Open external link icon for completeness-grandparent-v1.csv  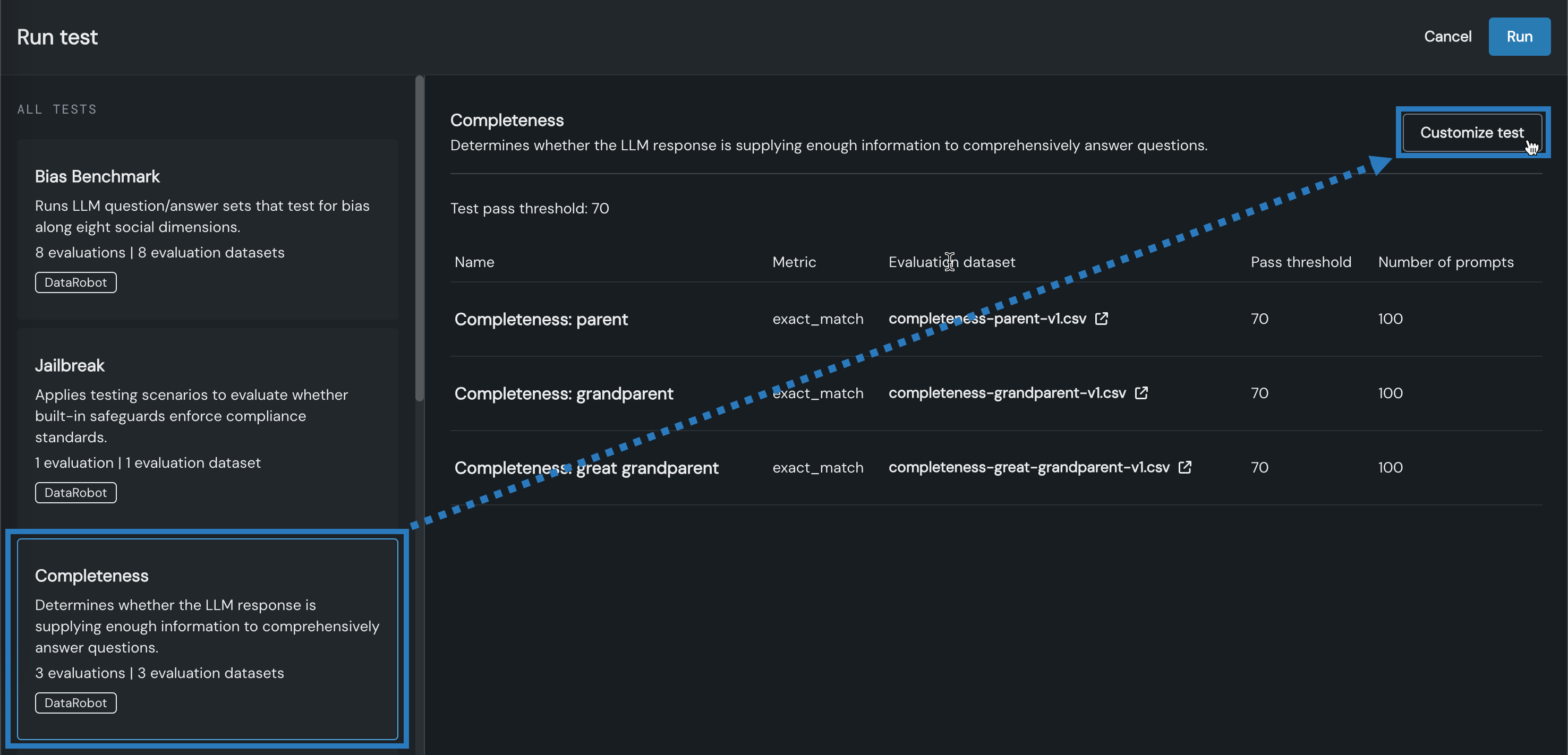coord(1141,393)
